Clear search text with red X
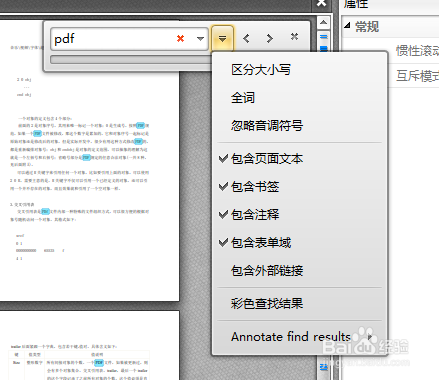439x380 pixels. (180, 39)
